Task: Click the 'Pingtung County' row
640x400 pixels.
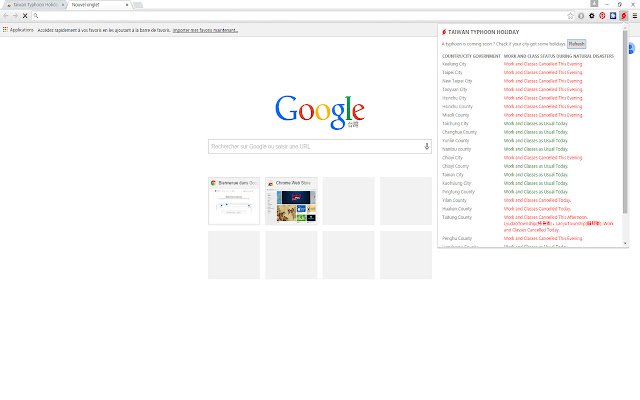Action: coord(529,192)
